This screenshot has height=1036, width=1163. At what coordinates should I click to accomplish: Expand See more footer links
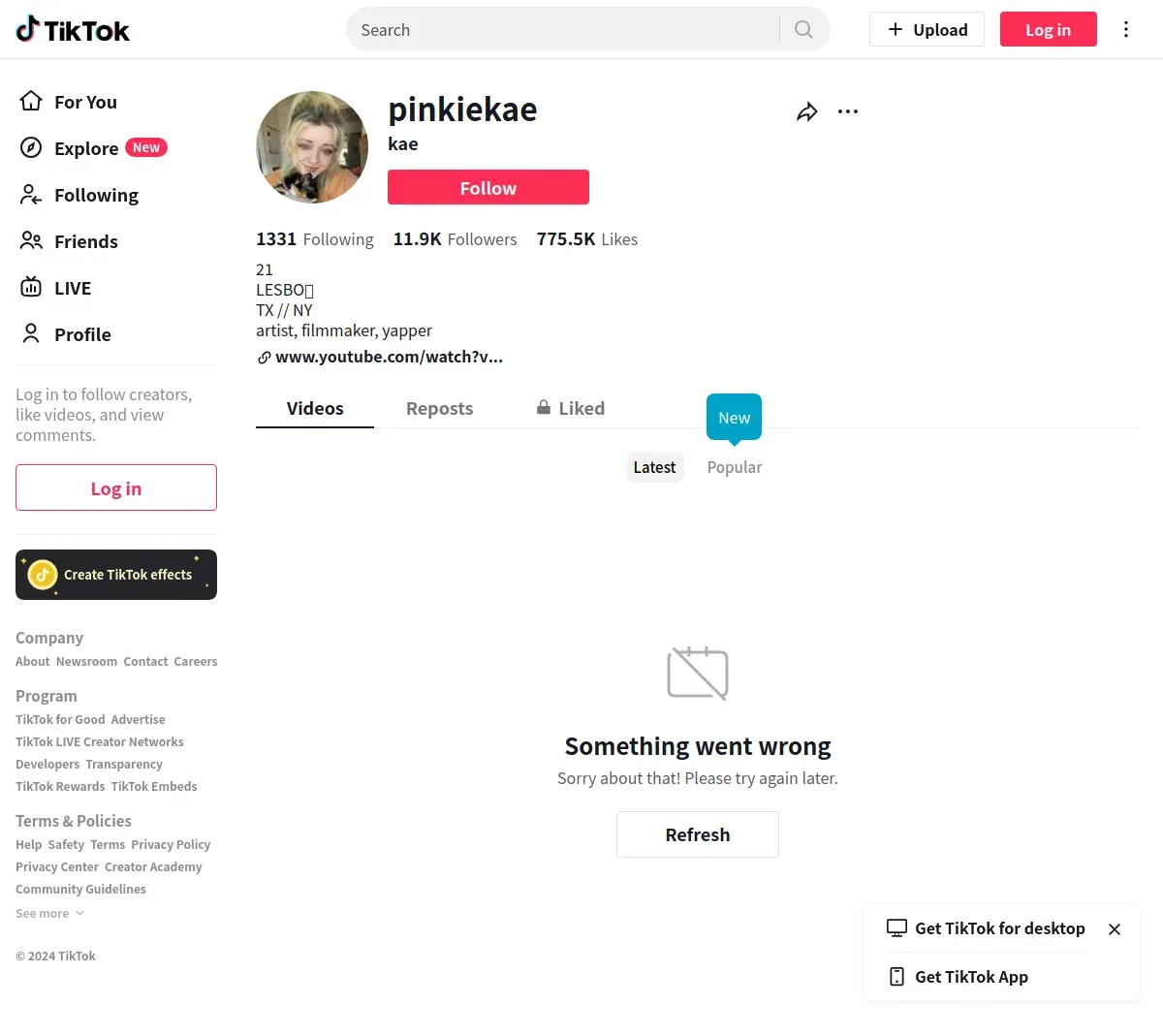tap(49, 914)
